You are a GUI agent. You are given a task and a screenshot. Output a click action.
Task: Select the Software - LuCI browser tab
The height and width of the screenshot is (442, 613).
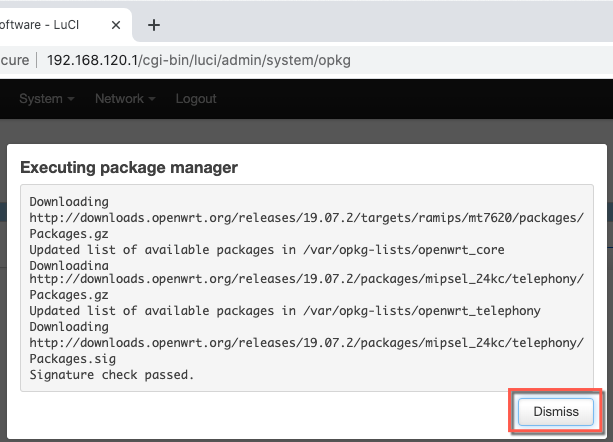click(x=65, y=25)
